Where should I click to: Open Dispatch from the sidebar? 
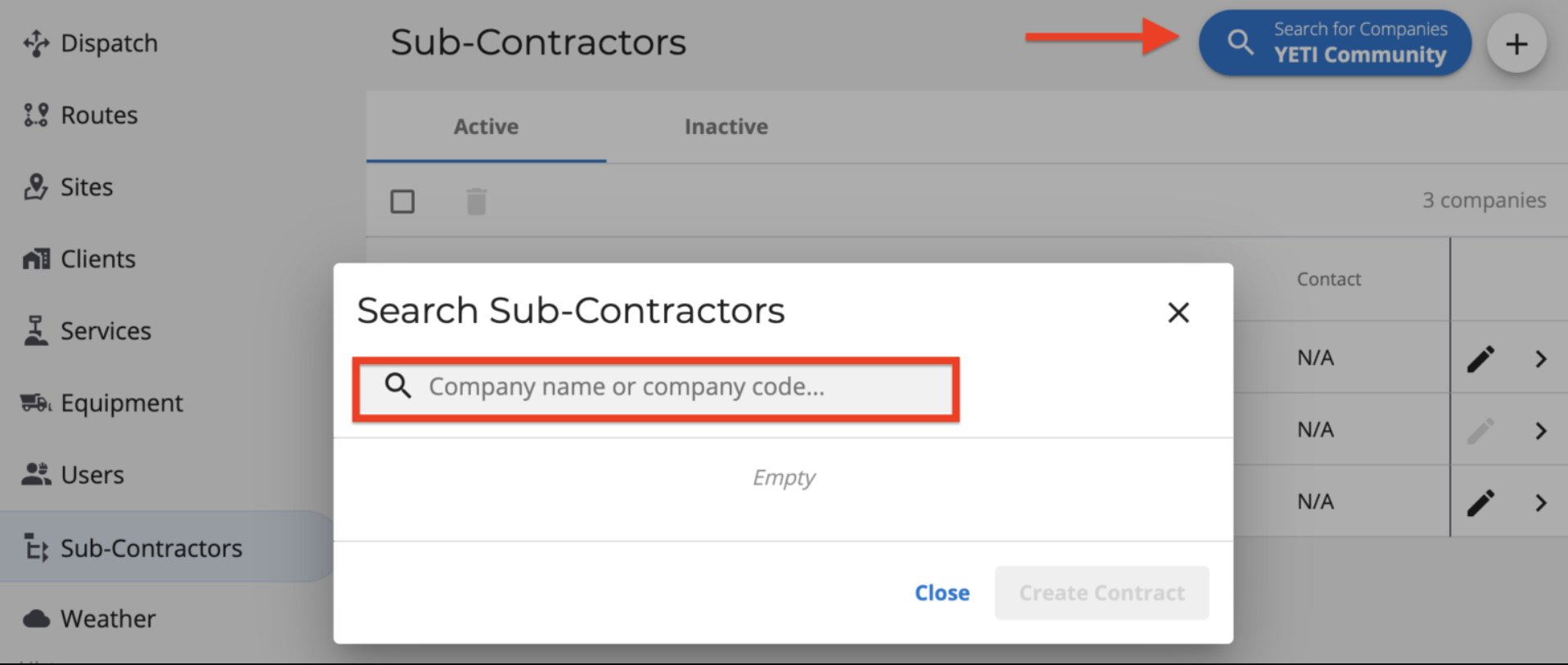[90, 43]
